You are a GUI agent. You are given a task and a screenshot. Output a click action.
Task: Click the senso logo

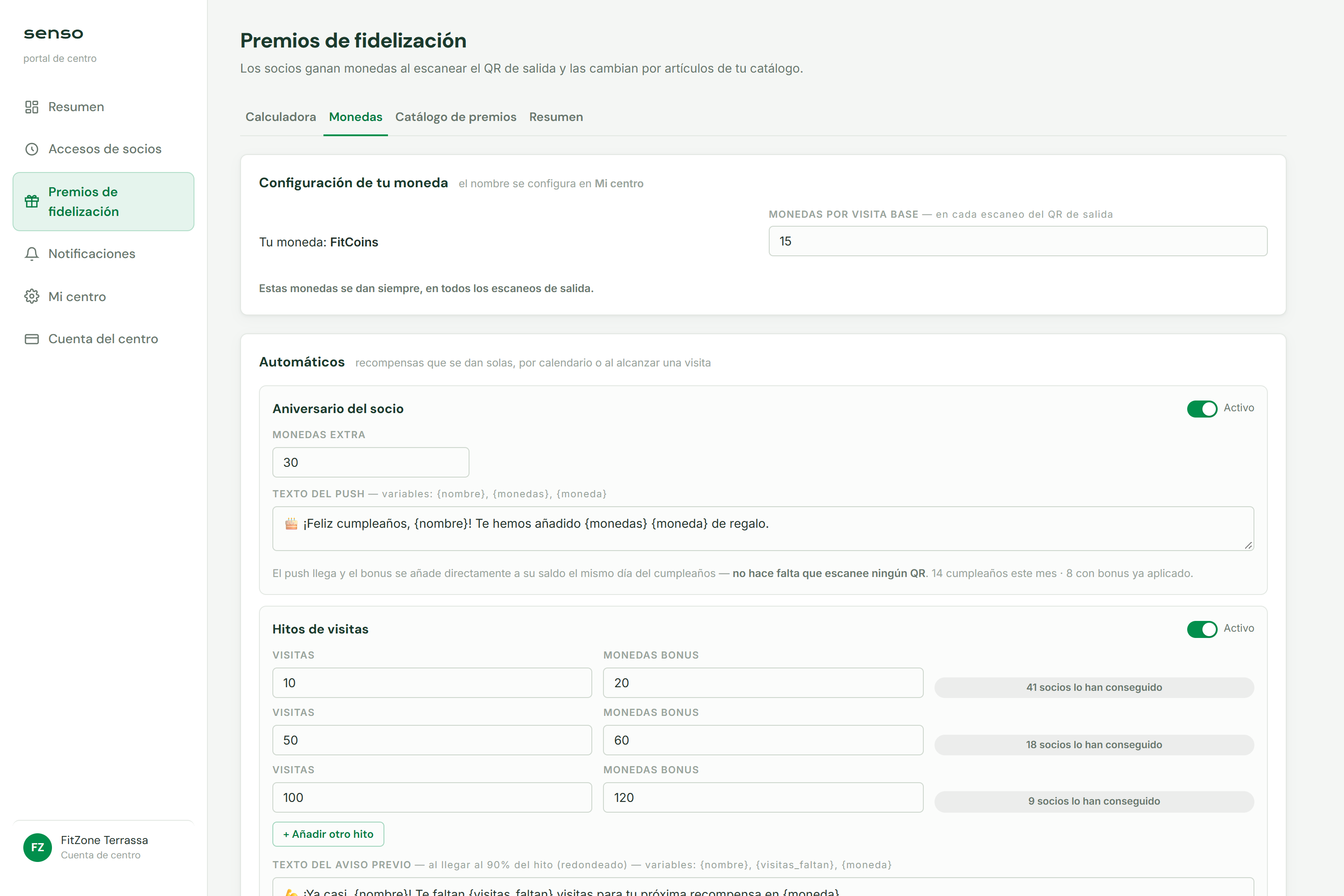click(x=53, y=34)
